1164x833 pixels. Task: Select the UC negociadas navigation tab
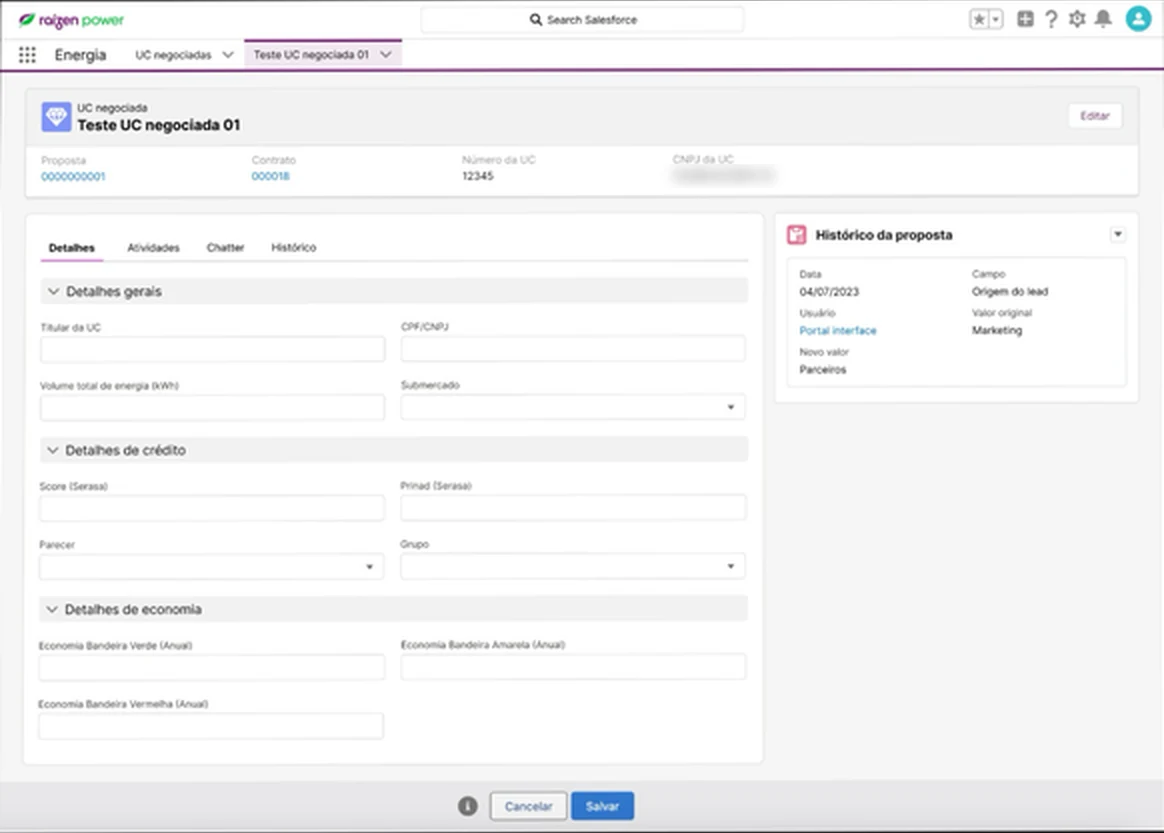pyautogui.click(x=173, y=55)
